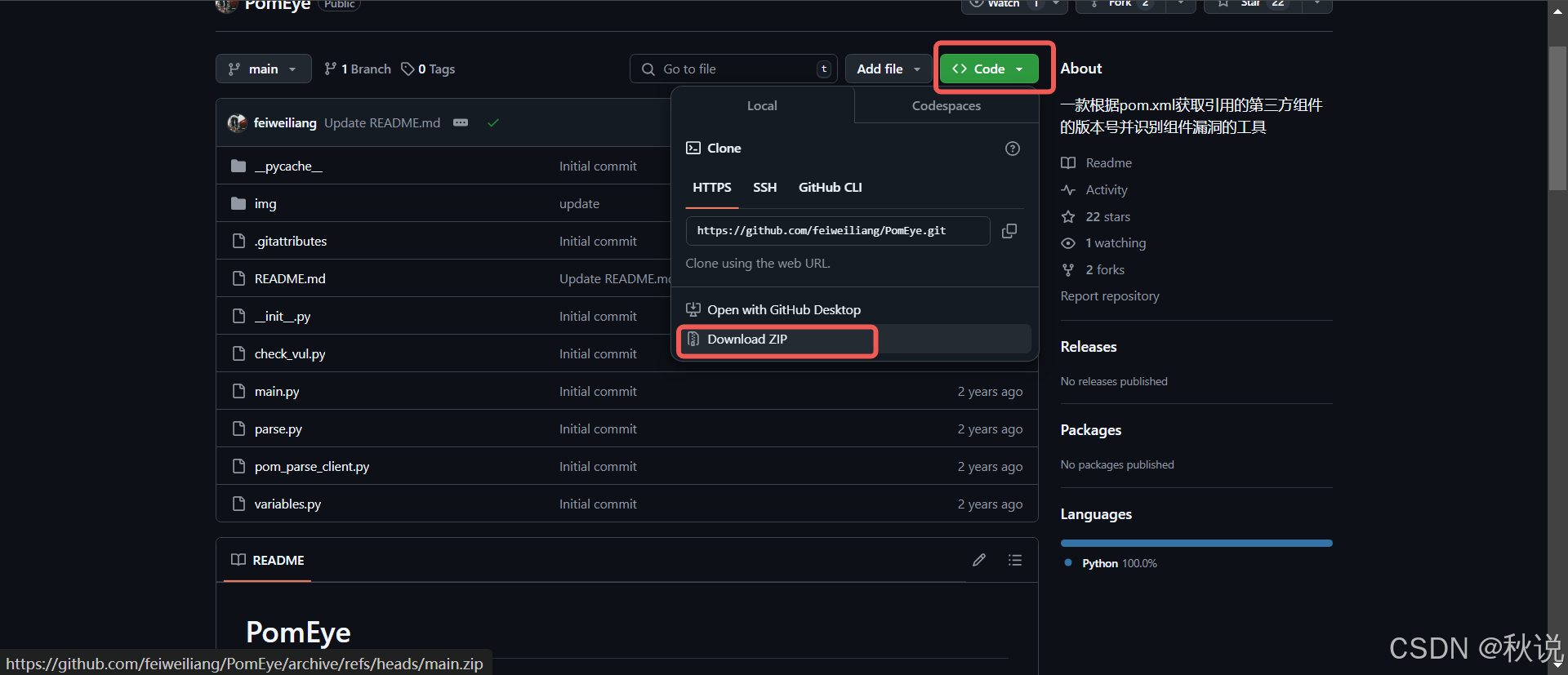Open the main.py file

click(277, 391)
